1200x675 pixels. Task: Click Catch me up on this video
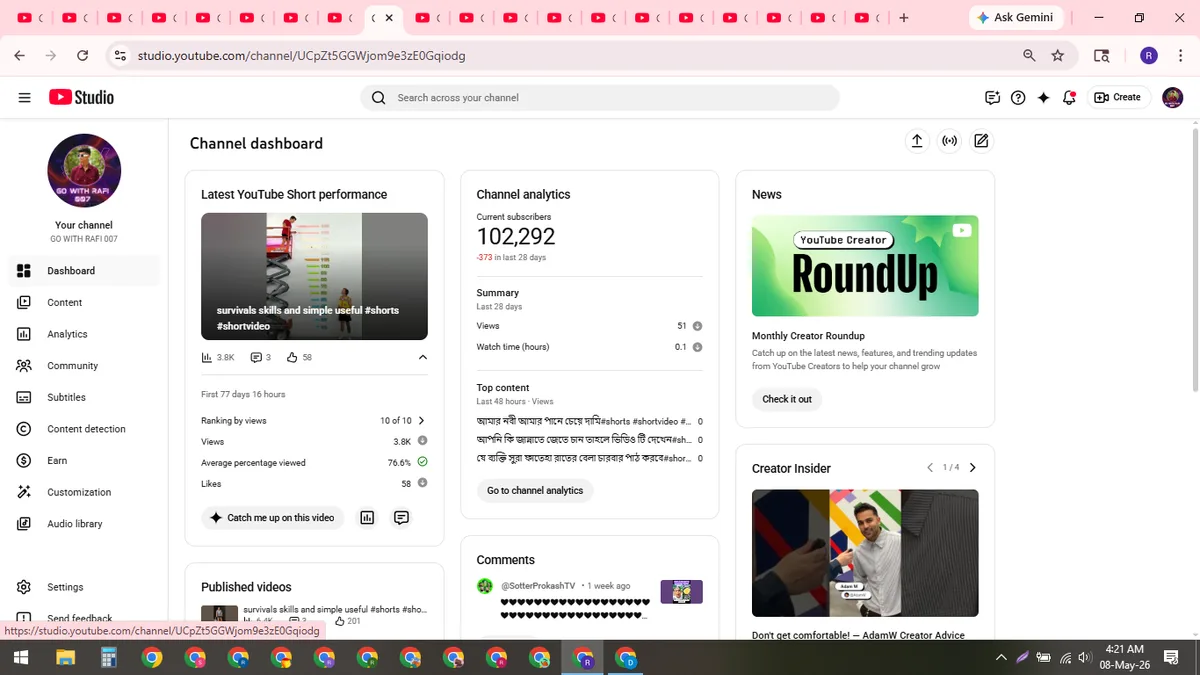(272, 518)
